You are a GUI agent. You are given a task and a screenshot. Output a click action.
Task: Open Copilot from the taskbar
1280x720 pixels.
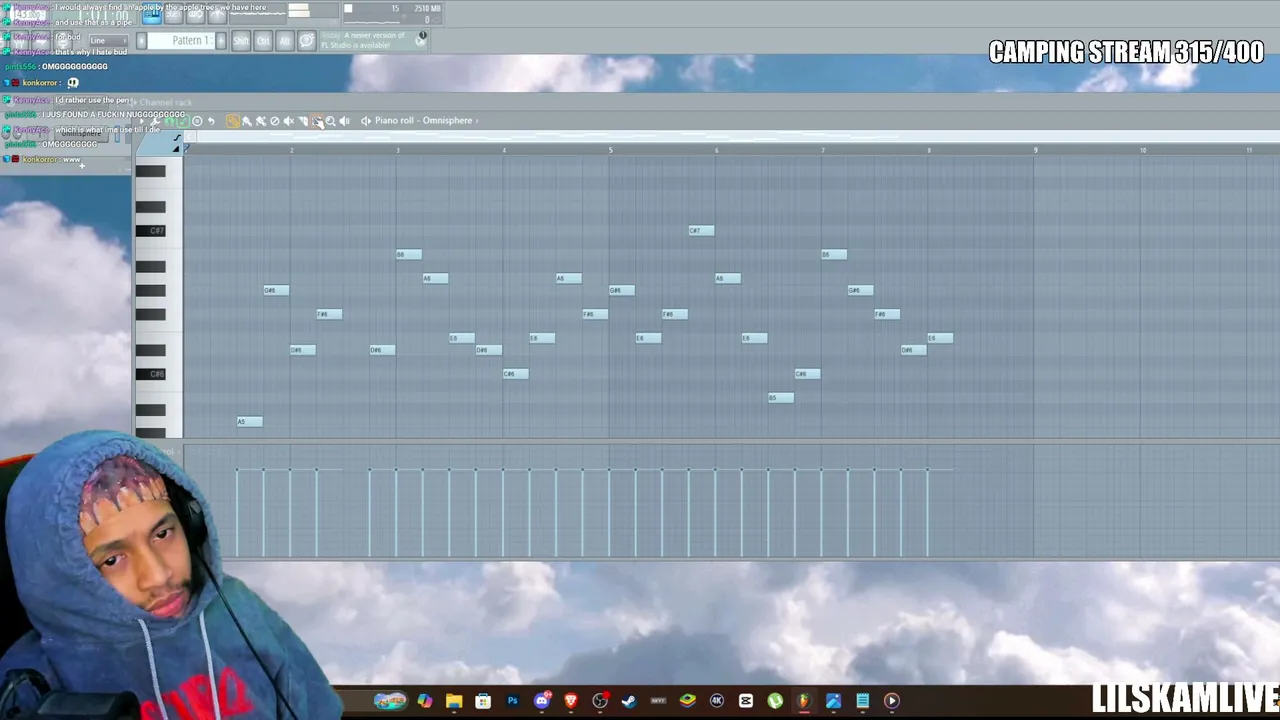[425, 701]
